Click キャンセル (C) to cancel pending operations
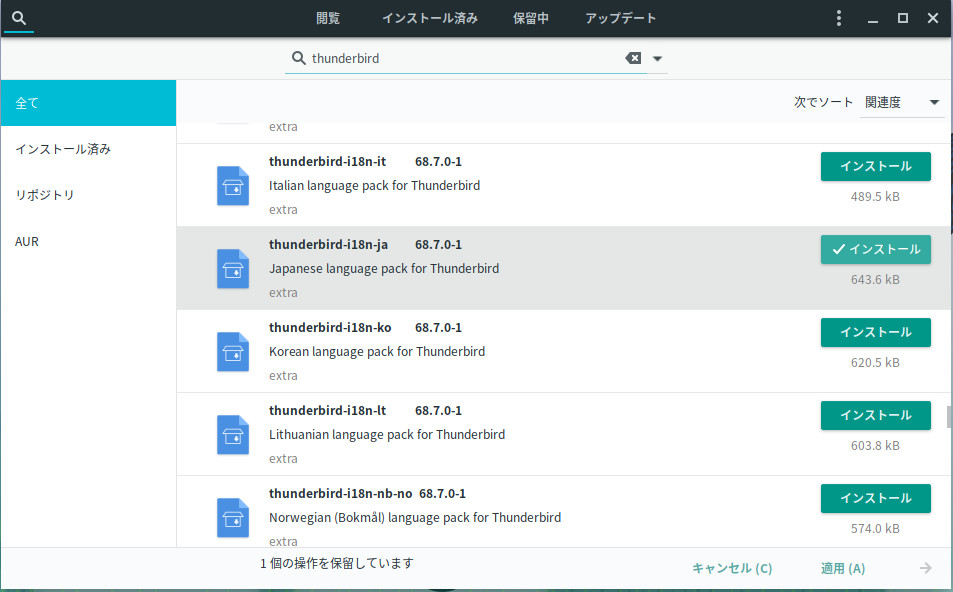Screen dimensions: 953x592 [x=732, y=568]
